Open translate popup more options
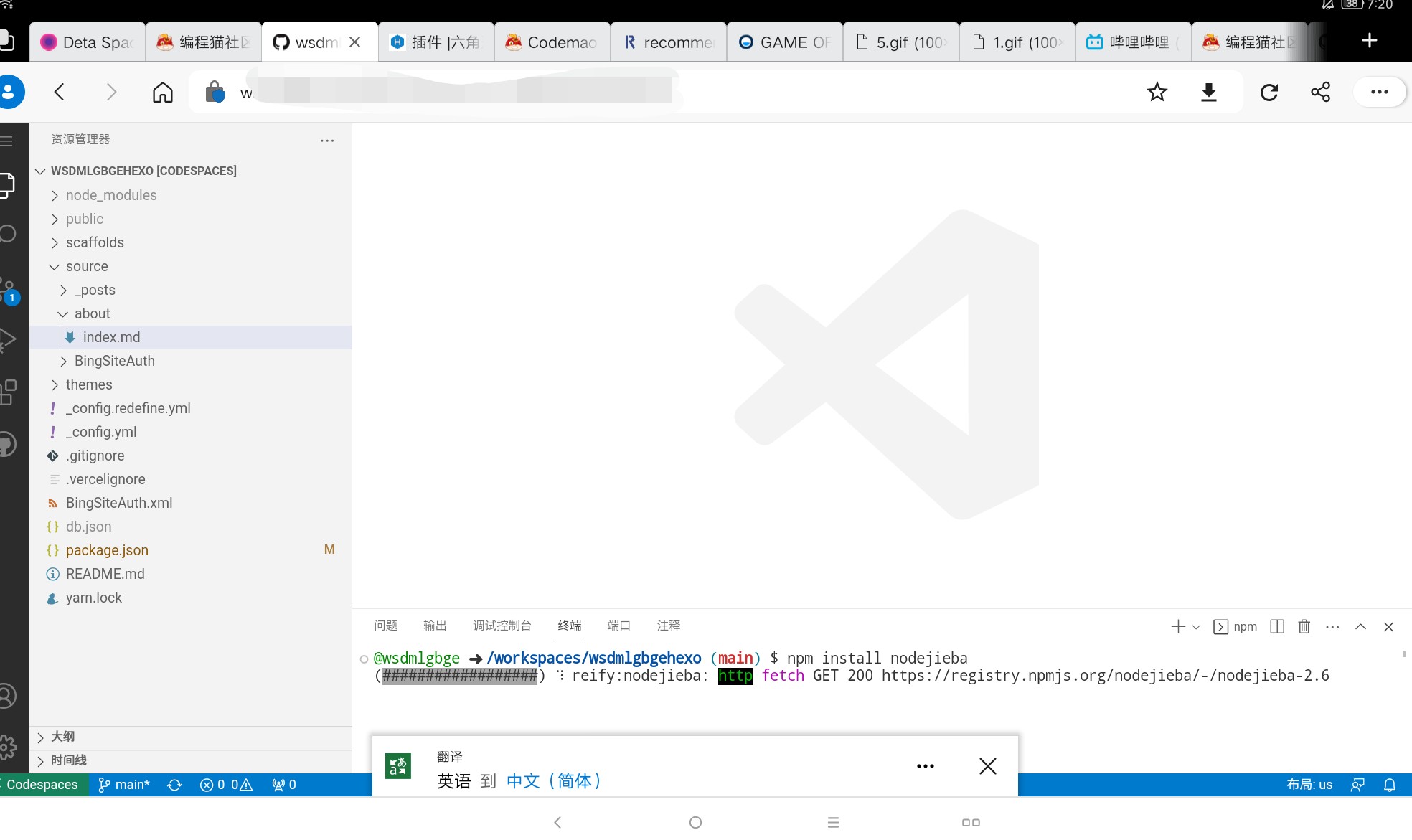The width and height of the screenshot is (1412, 840). coord(926,766)
